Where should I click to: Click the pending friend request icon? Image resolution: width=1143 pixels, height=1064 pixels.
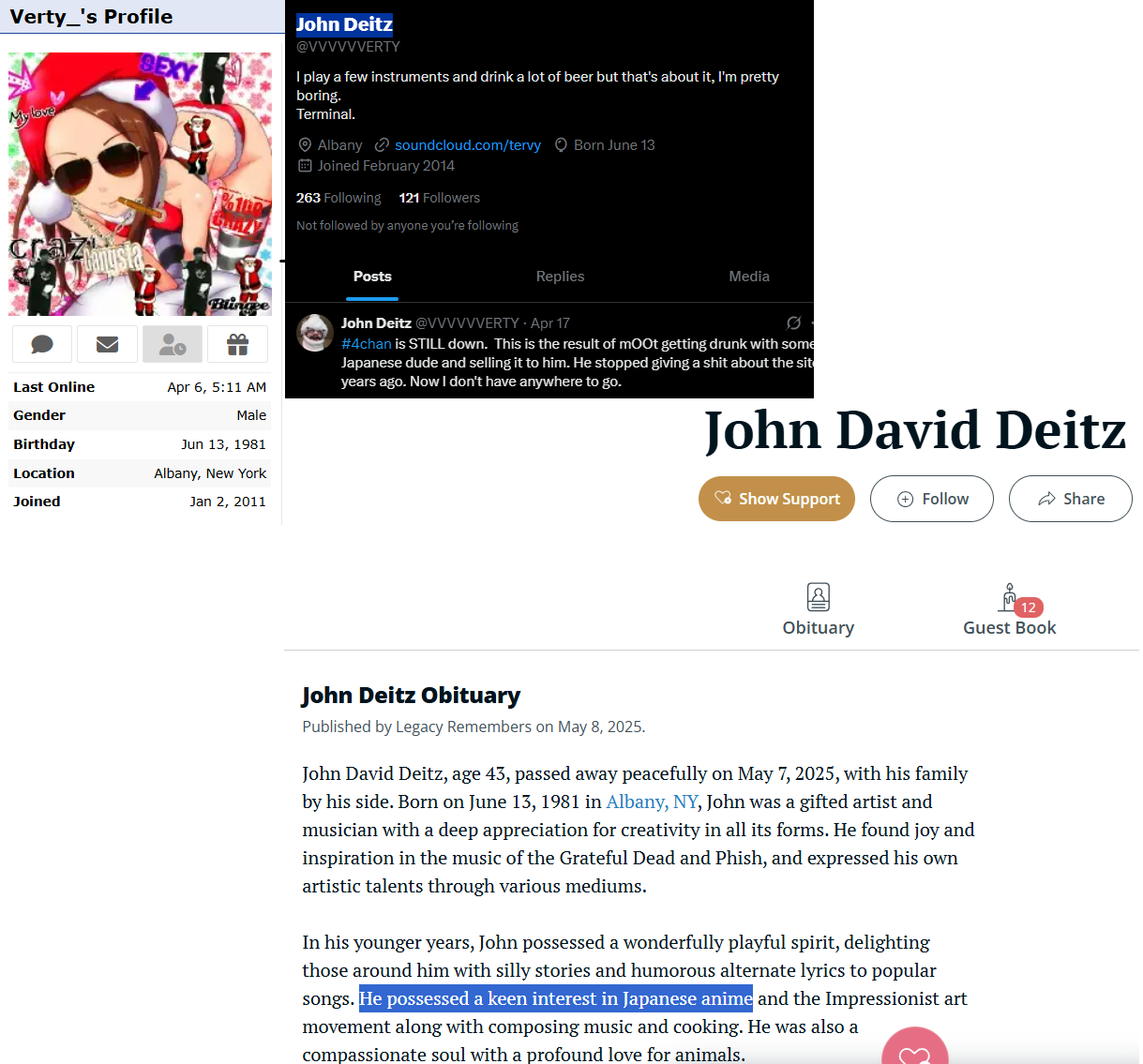[173, 345]
